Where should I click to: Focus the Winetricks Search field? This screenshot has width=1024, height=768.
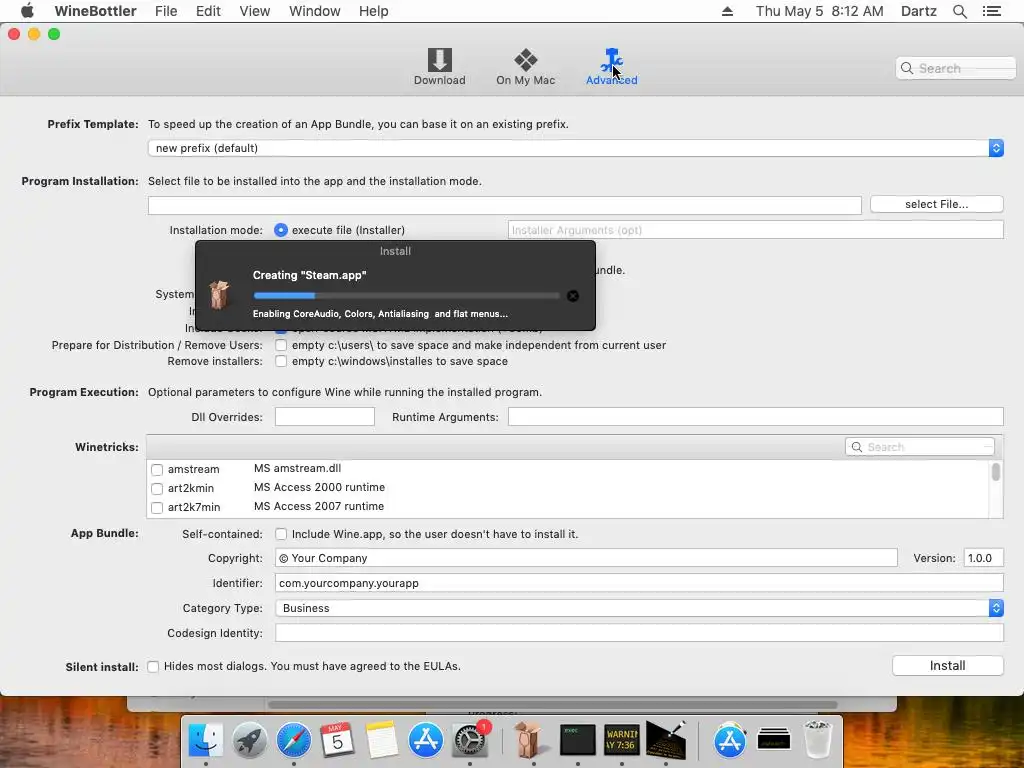(x=920, y=447)
